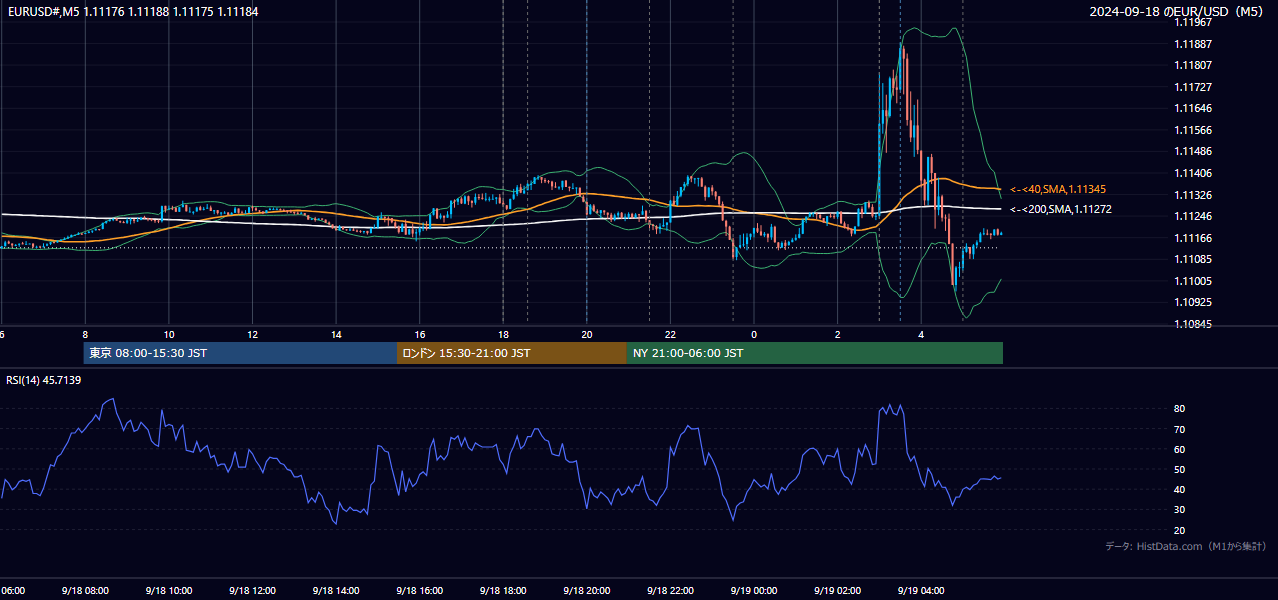Select the 9/18 12:00 time label
Viewport: 1278px width, 600px height.
[252, 591]
